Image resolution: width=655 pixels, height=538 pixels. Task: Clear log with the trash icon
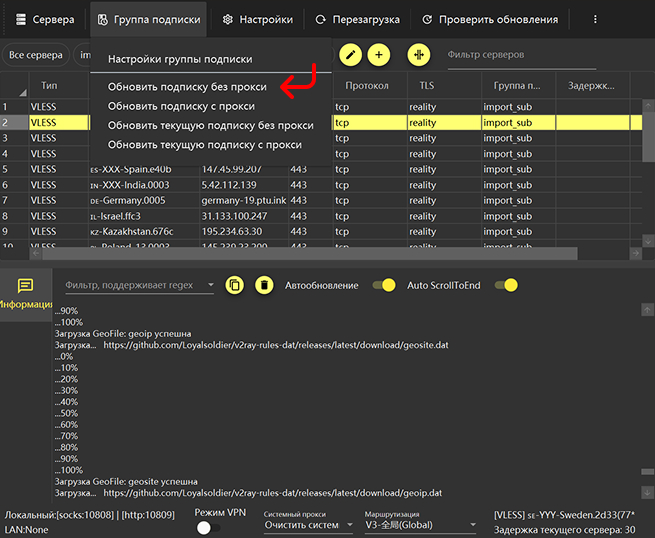point(264,286)
